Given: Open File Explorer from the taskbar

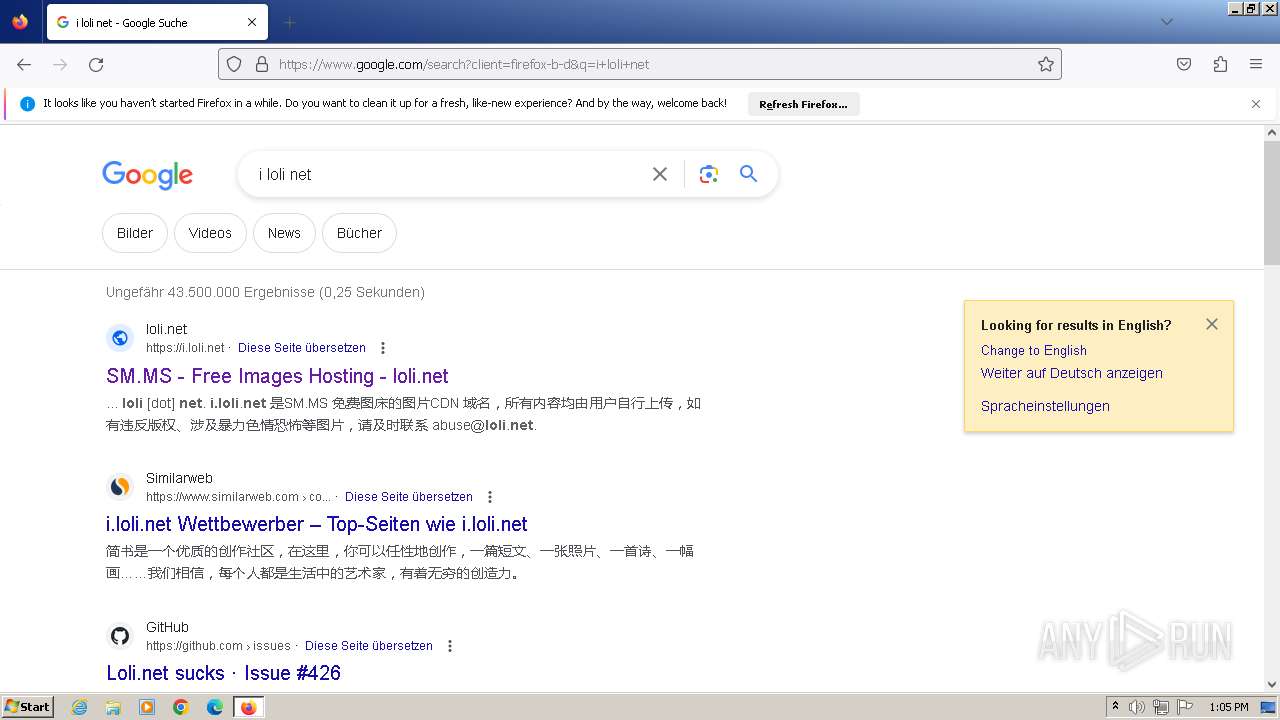Looking at the screenshot, I should click(113, 707).
